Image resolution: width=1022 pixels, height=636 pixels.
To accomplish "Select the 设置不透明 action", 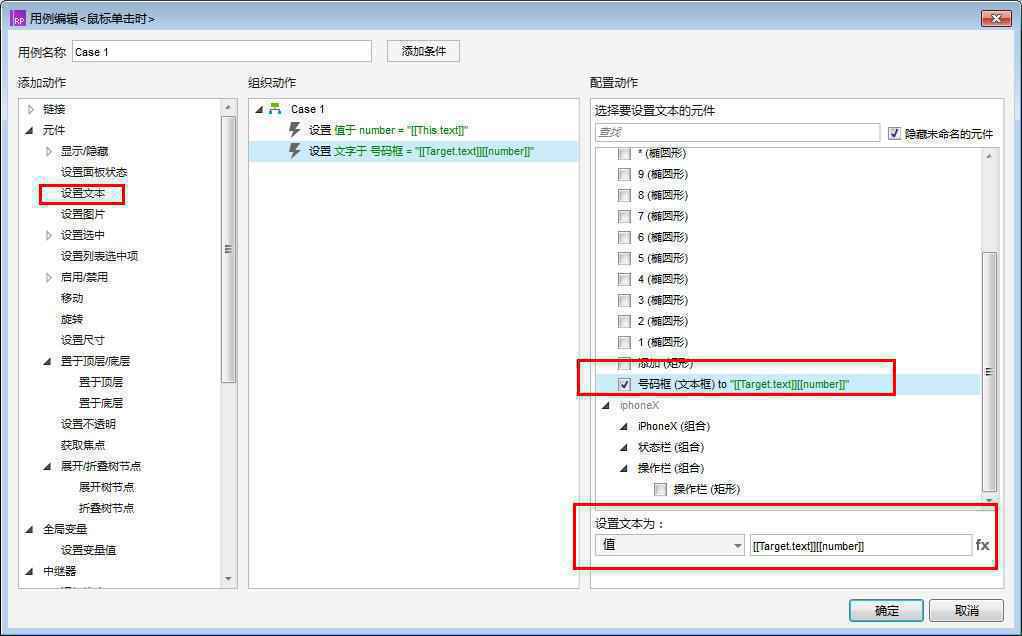I will coord(89,424).
